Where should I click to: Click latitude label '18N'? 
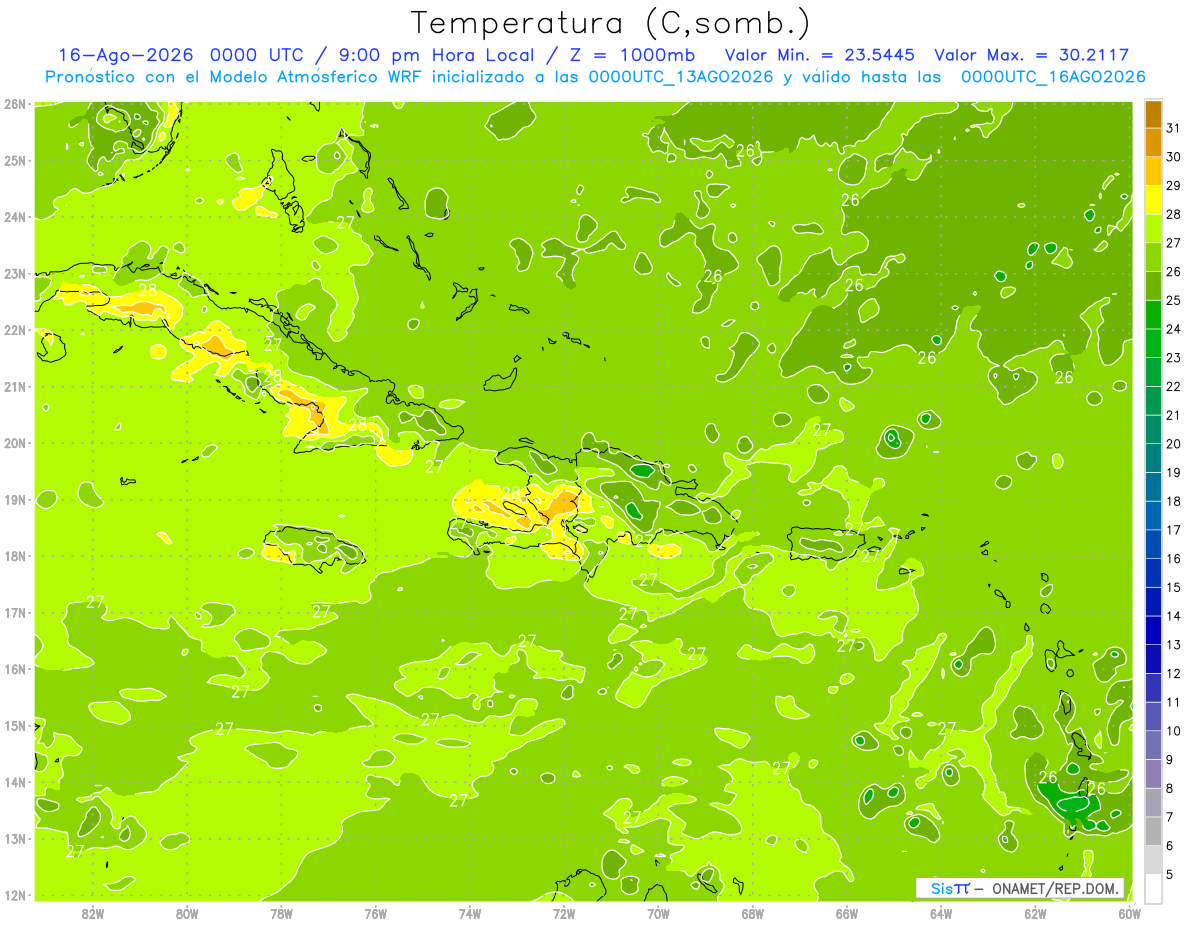point(15,556)
